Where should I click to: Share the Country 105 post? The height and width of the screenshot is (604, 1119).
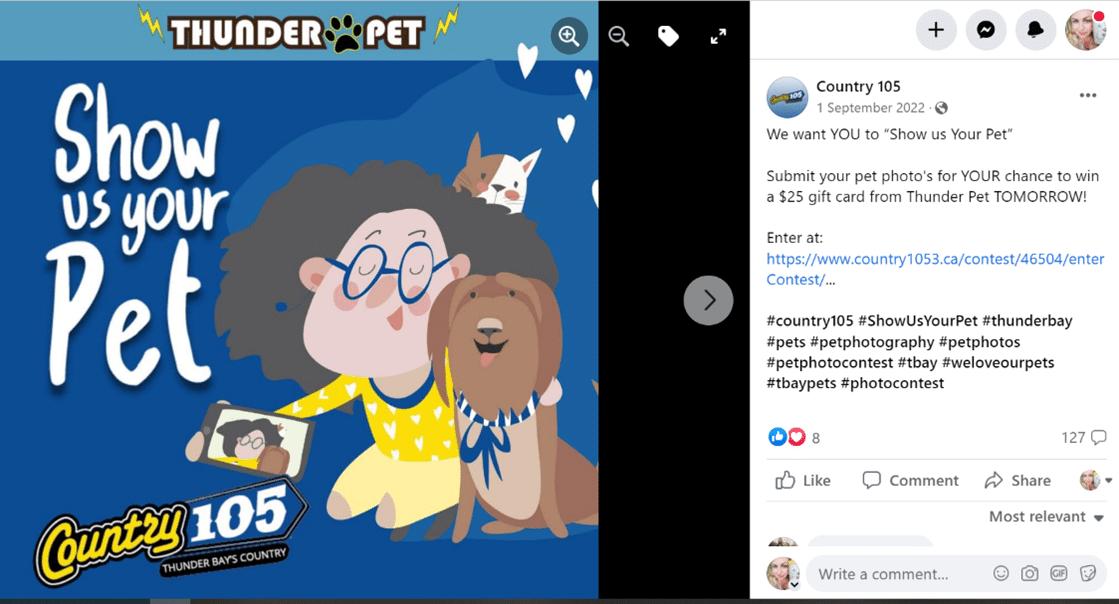[x=1018, y=480]
